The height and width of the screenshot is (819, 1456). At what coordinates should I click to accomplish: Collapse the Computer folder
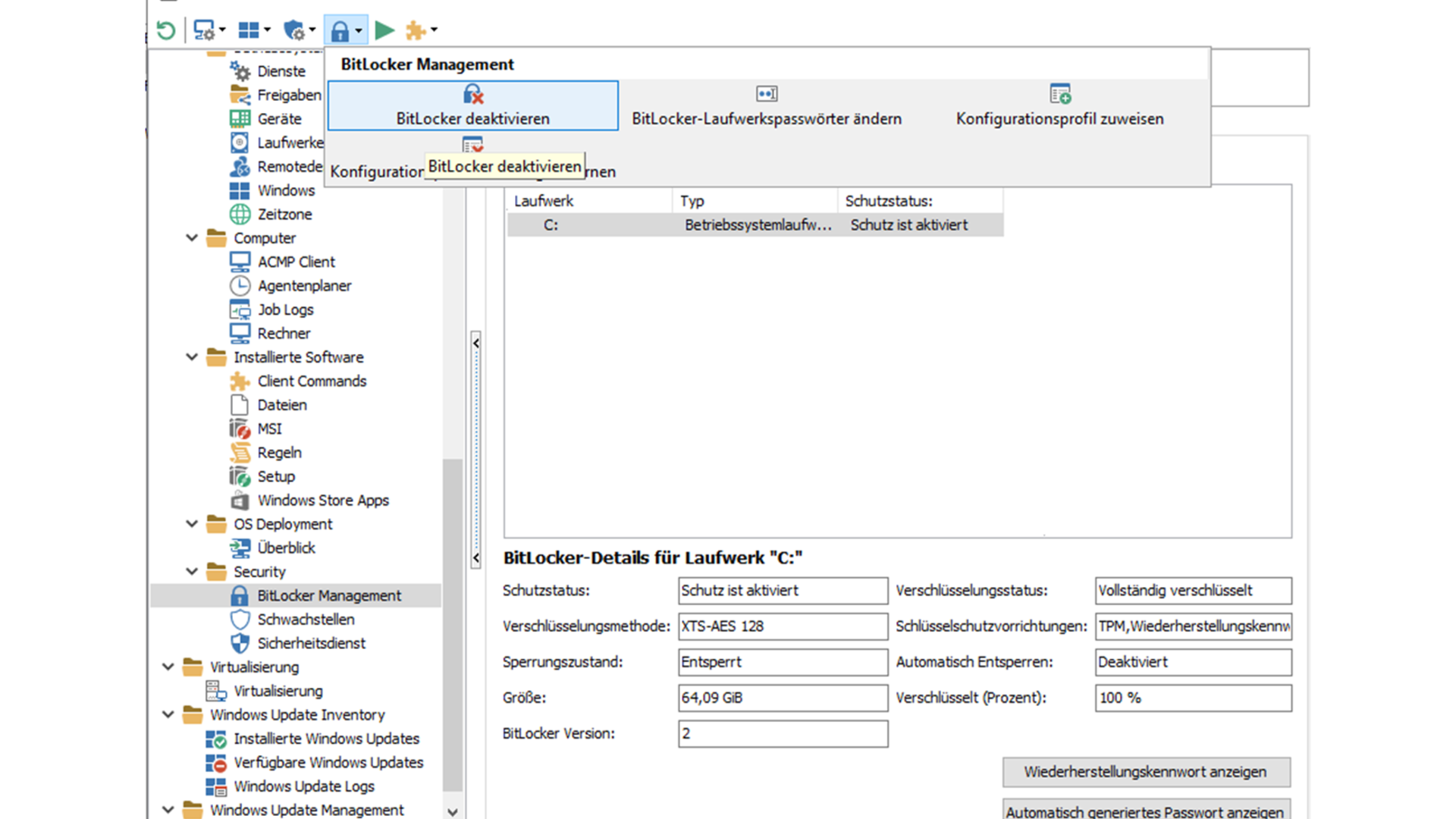pyautogui.click(x=192, y=238)
